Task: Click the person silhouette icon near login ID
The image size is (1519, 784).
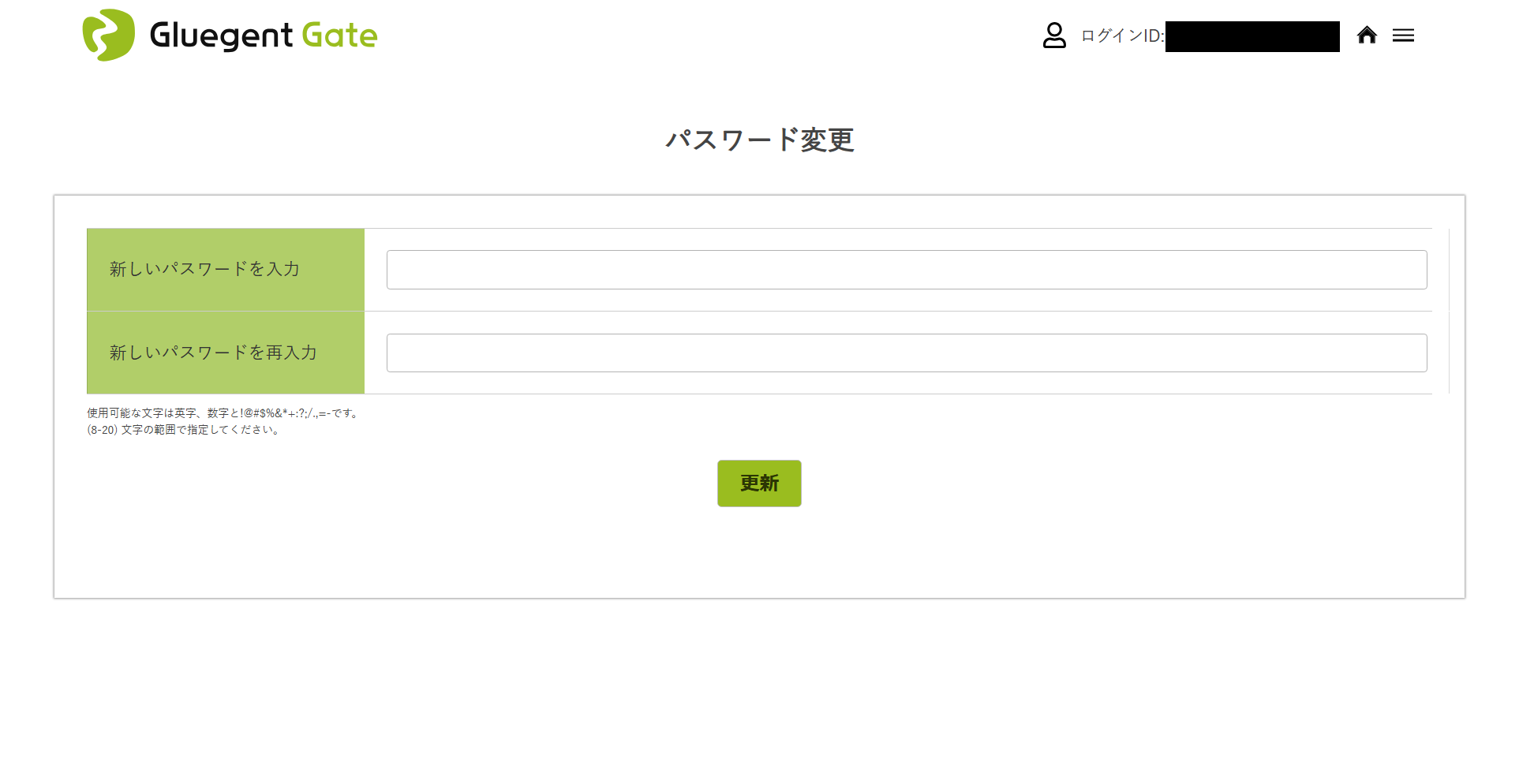Action: point(1054,35)
